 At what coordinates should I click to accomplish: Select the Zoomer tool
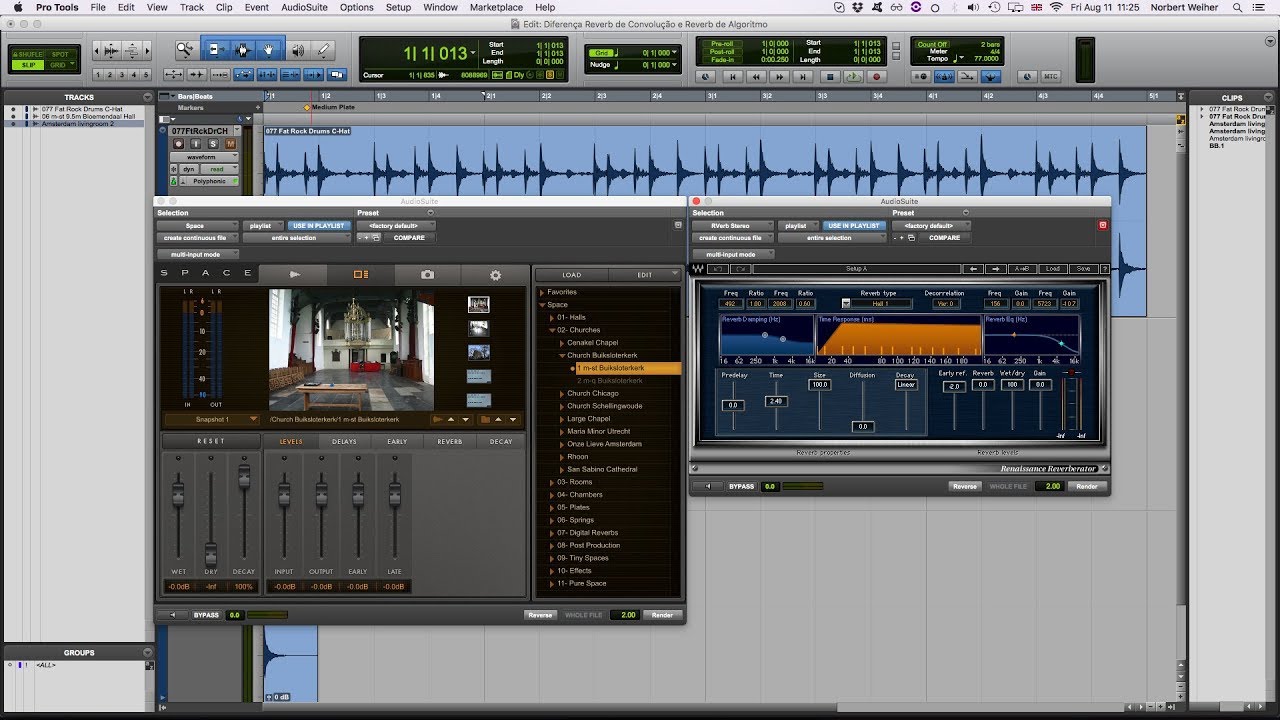[x=185, y=49]
